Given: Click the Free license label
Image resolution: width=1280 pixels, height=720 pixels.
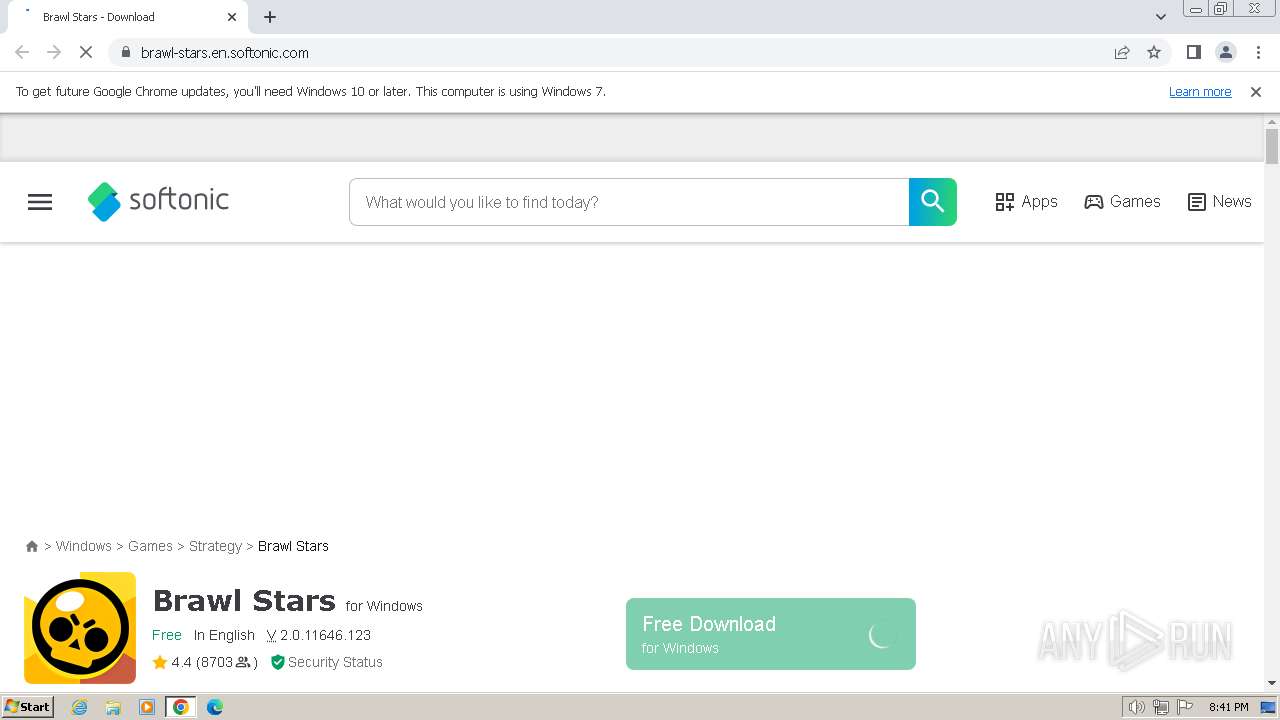Looking at the screenshot, I should (167, 635).
